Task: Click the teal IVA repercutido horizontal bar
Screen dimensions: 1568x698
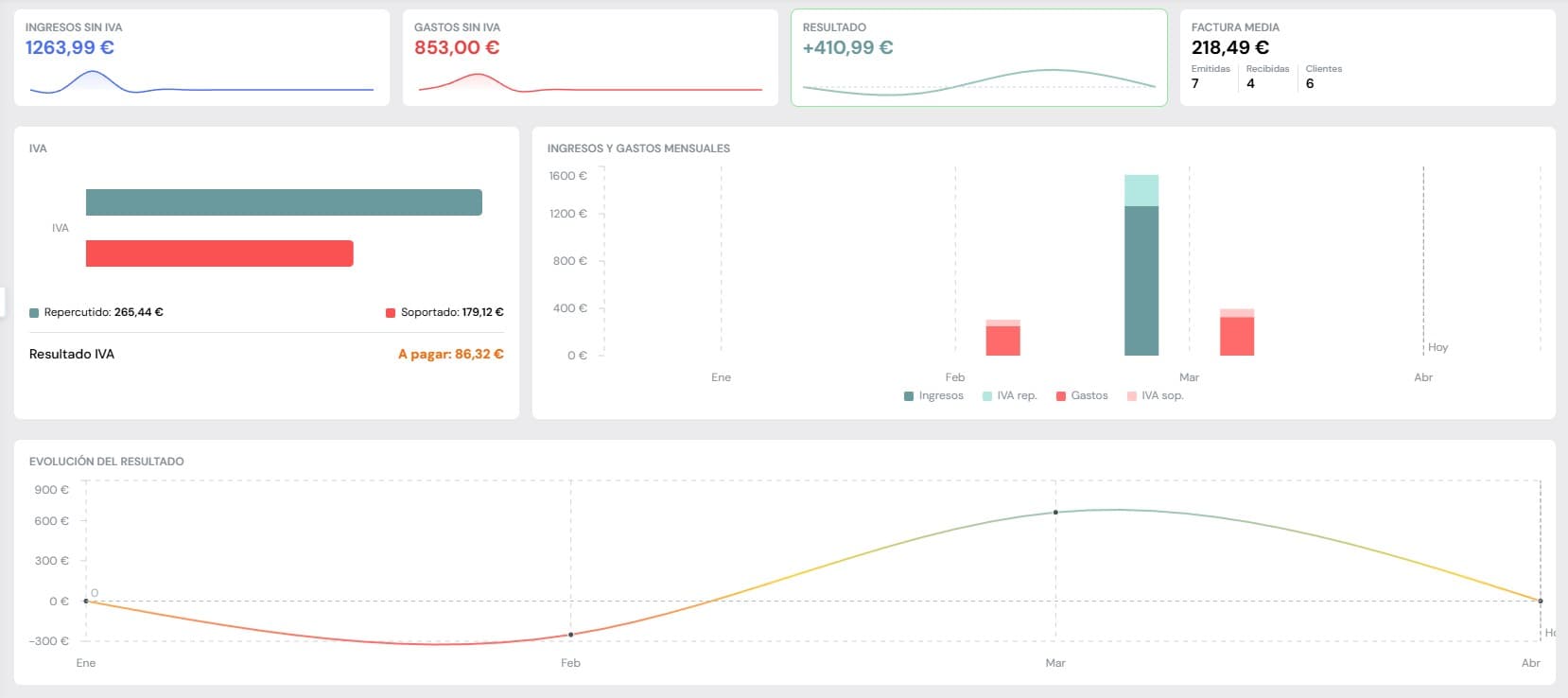Action: (284, 202)
